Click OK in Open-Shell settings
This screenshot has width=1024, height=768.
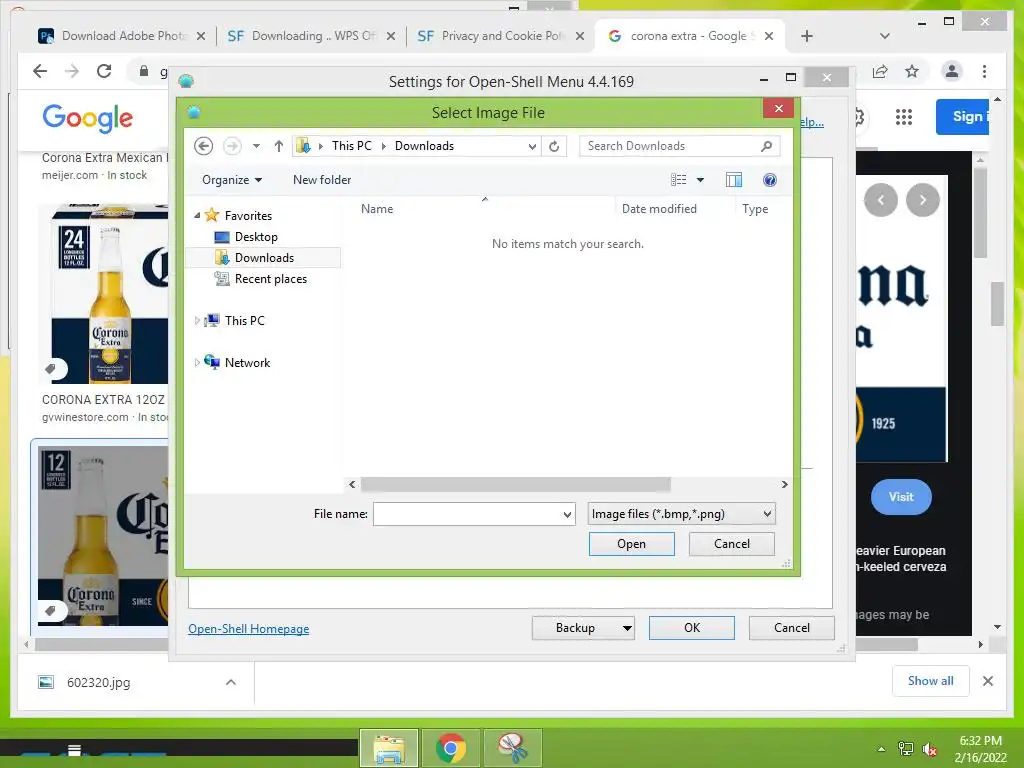pyautogui.click(x=692, y=628)
